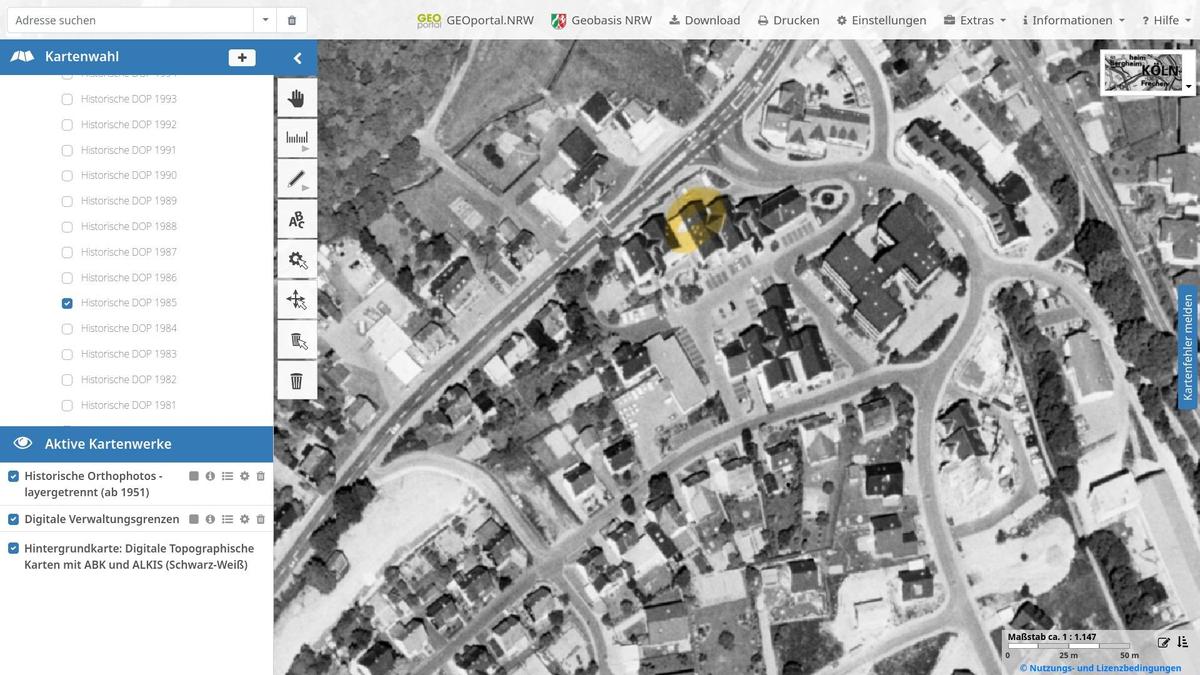1200x675 pixels.
Task: Check Historische DOP 1984
Action: point(67,329)
